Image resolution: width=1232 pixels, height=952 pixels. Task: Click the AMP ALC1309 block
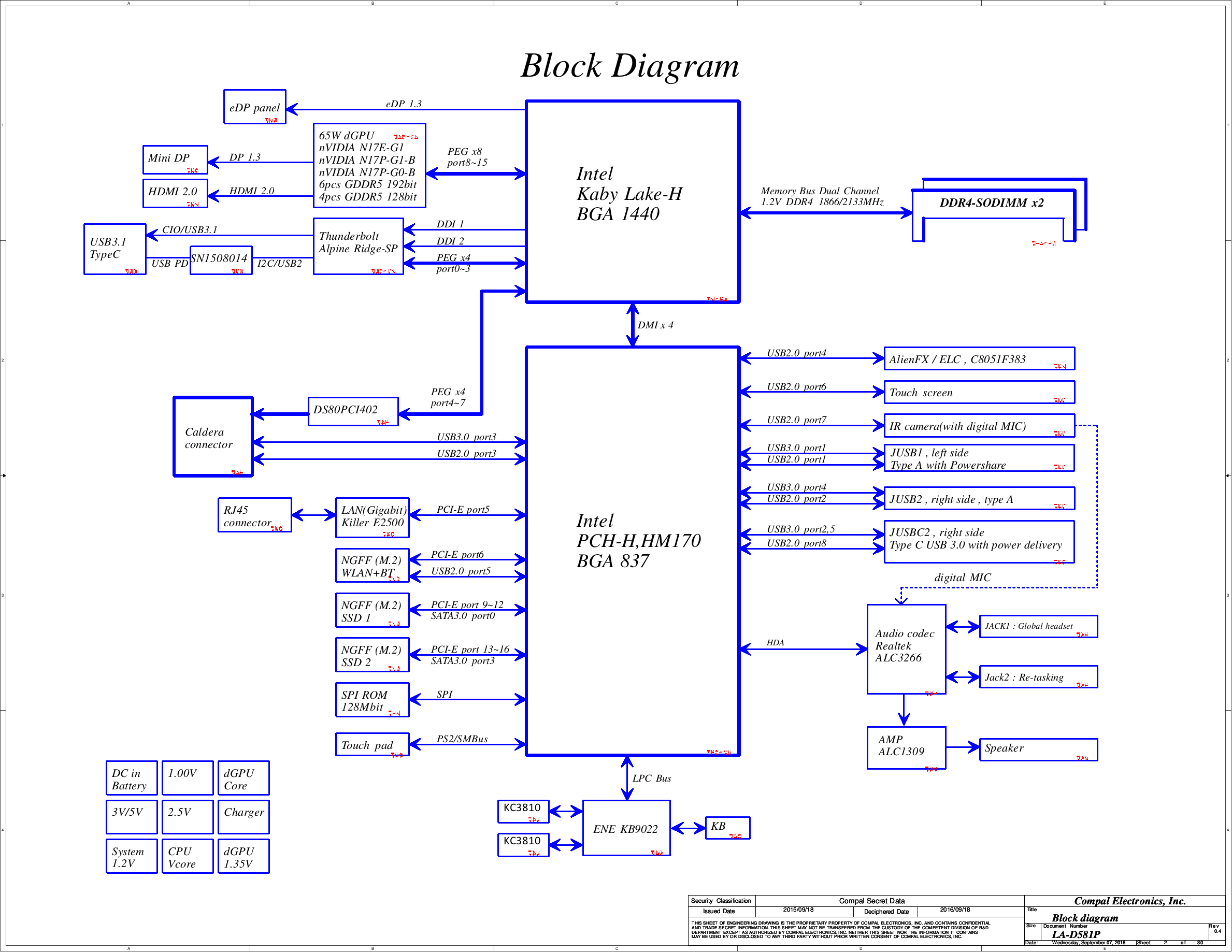(x=906, y=747)
